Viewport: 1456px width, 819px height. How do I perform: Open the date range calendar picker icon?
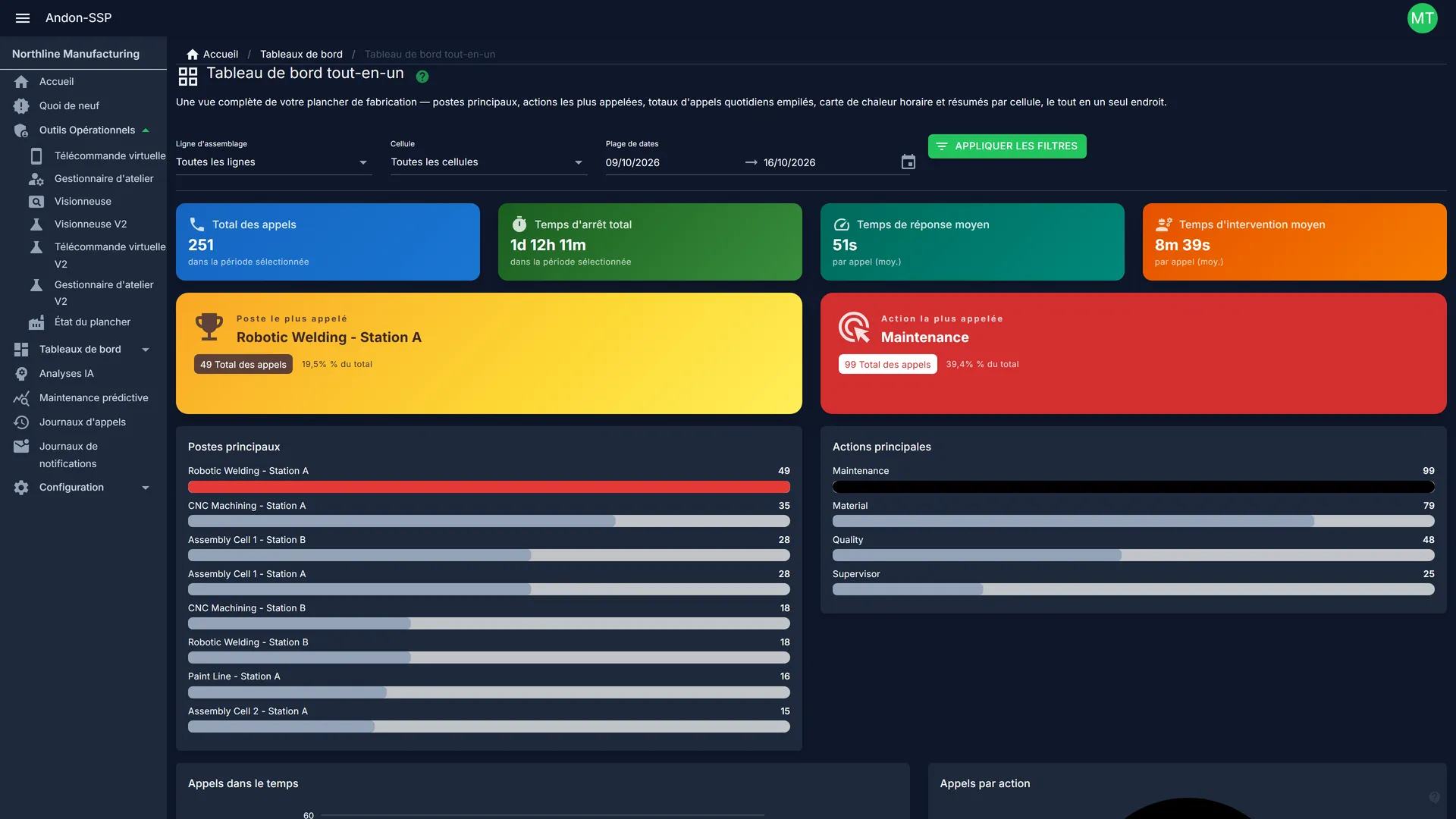(908, 162)
